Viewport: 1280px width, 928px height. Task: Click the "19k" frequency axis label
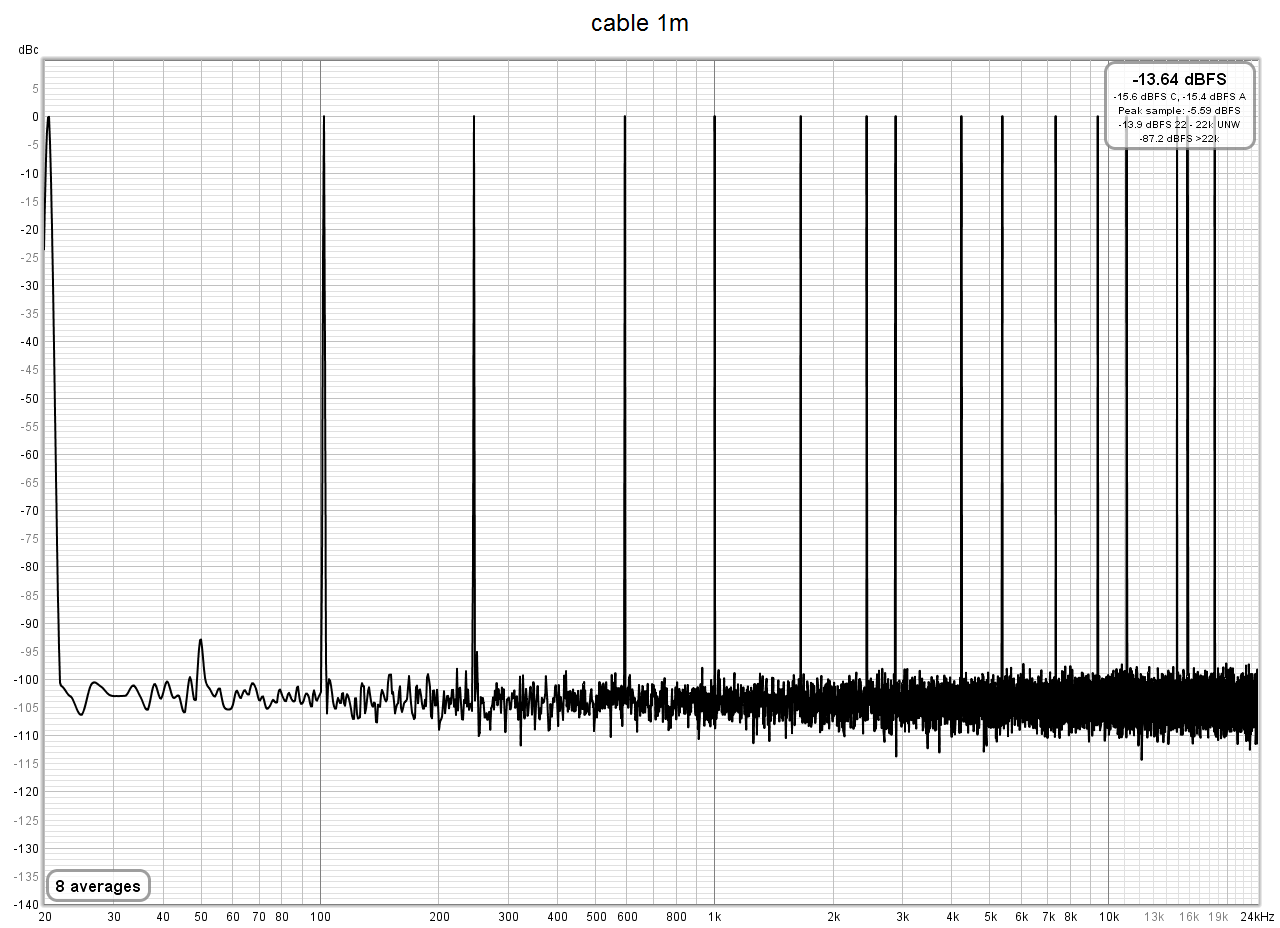tap(1218, 916)
